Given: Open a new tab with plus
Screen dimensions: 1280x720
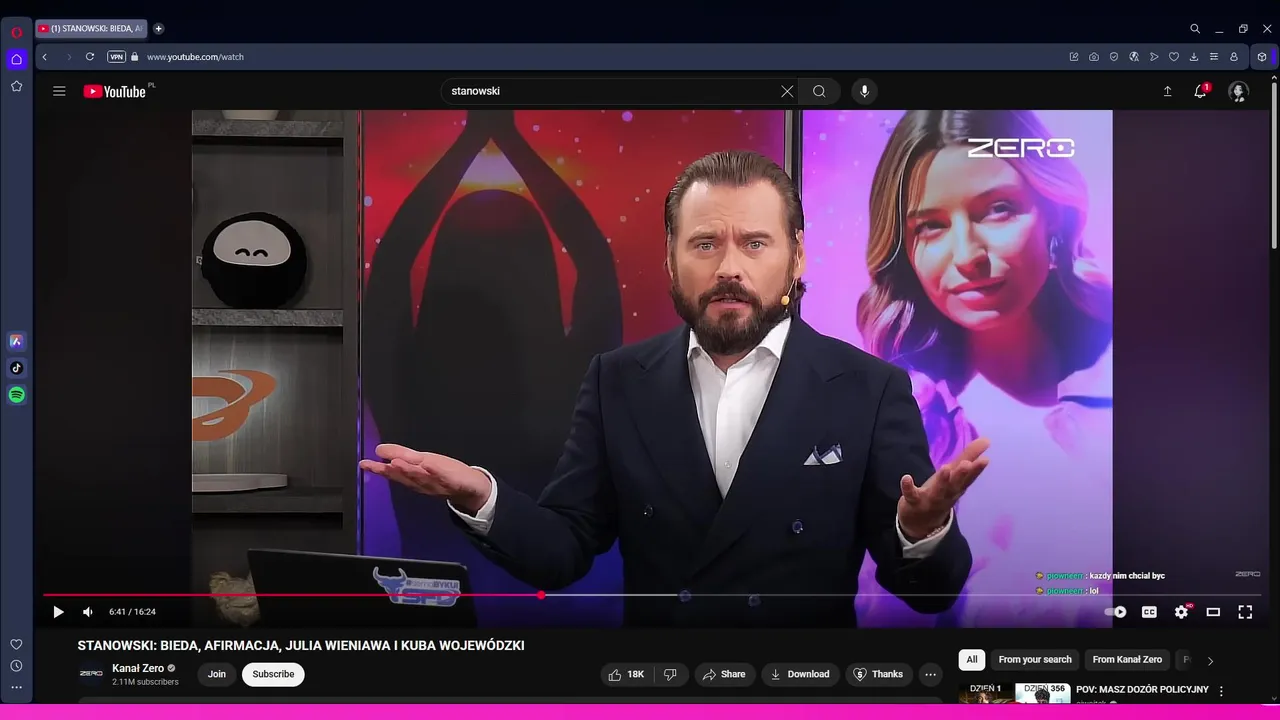Looking at the screenshot, I should (x=158, y=29).
